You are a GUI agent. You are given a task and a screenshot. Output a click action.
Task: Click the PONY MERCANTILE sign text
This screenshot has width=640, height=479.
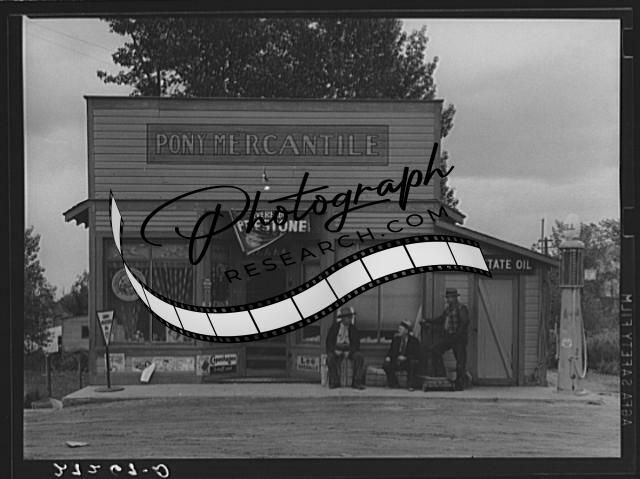click(x=267, y=144)
